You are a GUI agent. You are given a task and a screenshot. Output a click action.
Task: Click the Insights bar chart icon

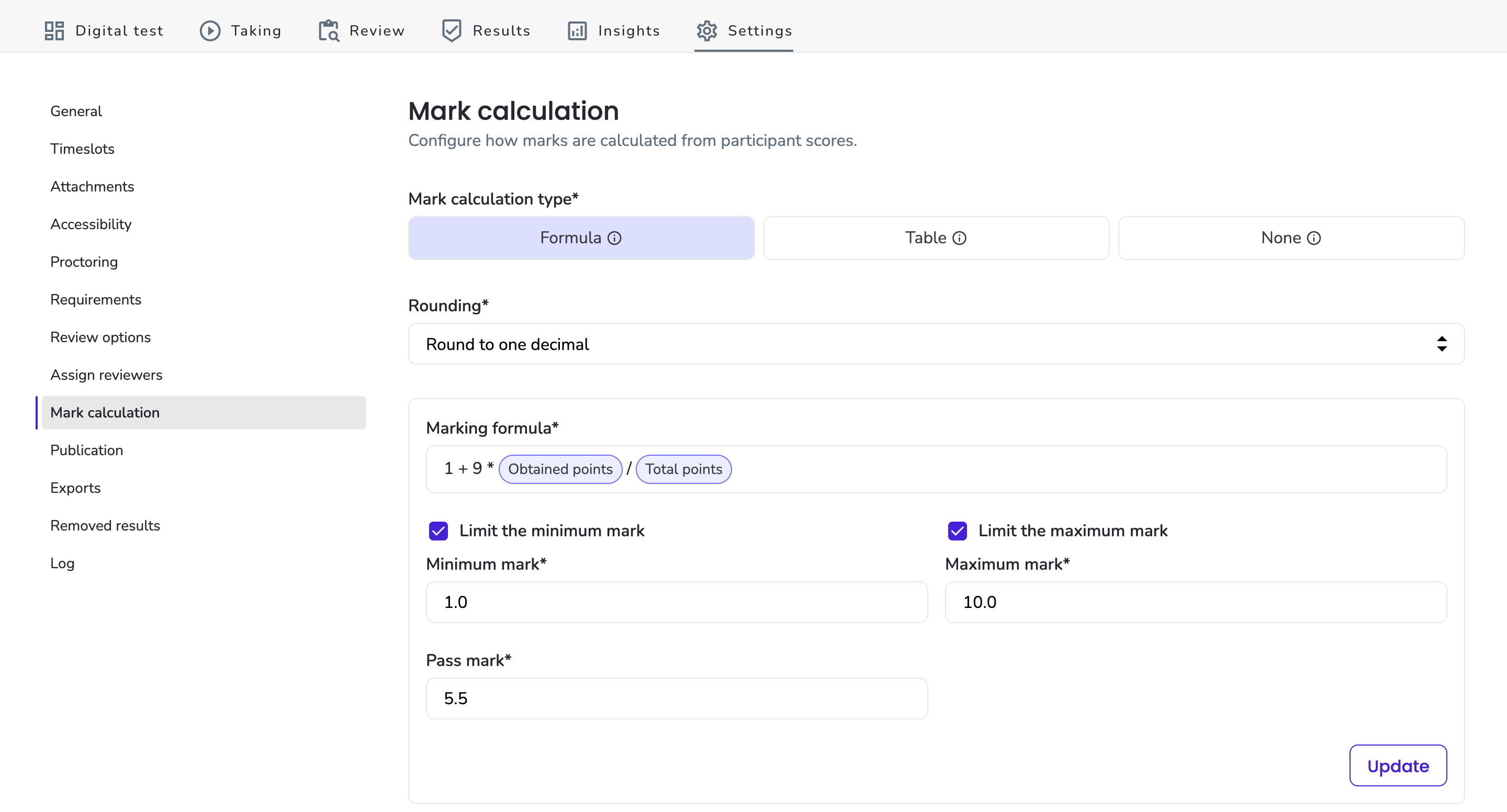click(577, 30)
